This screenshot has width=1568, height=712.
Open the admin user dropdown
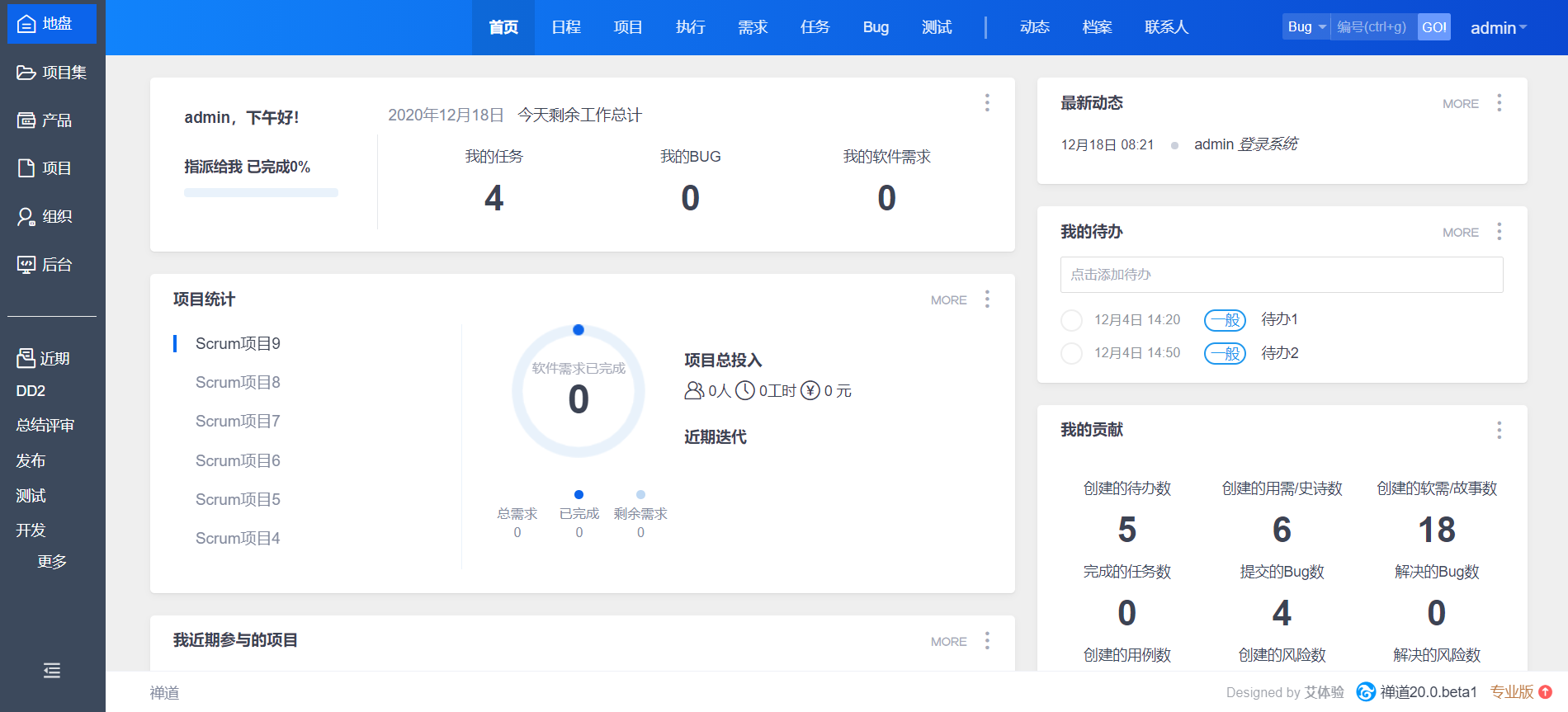[1499, 28]
